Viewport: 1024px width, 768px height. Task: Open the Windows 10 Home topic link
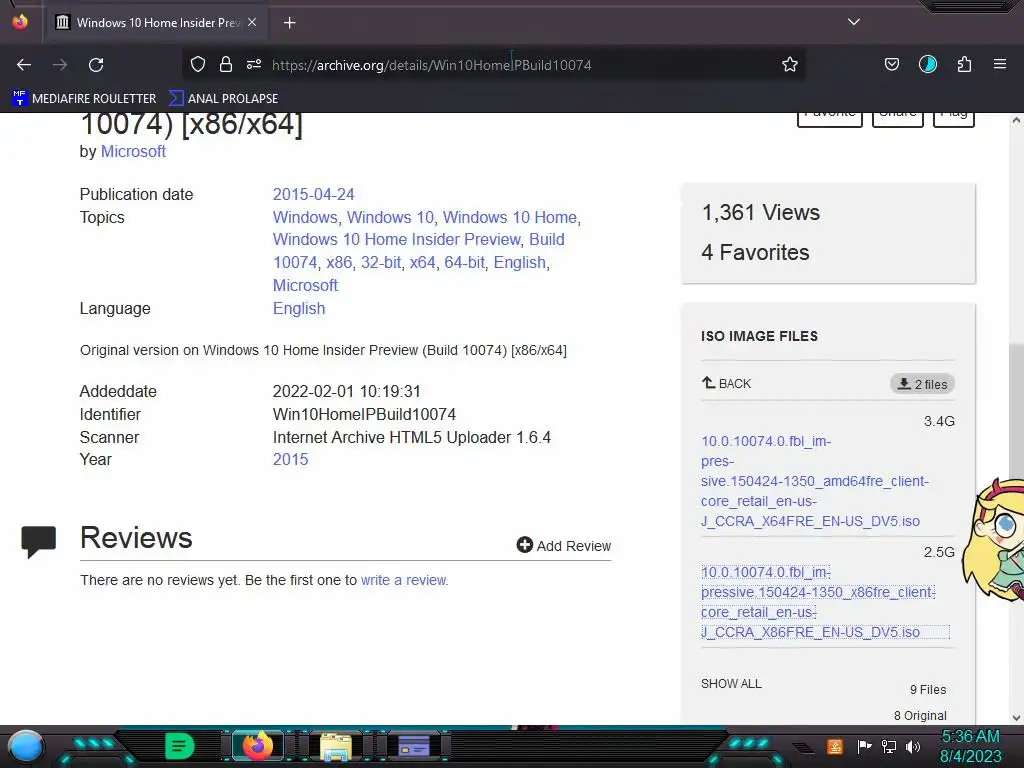tap(510, 217)
